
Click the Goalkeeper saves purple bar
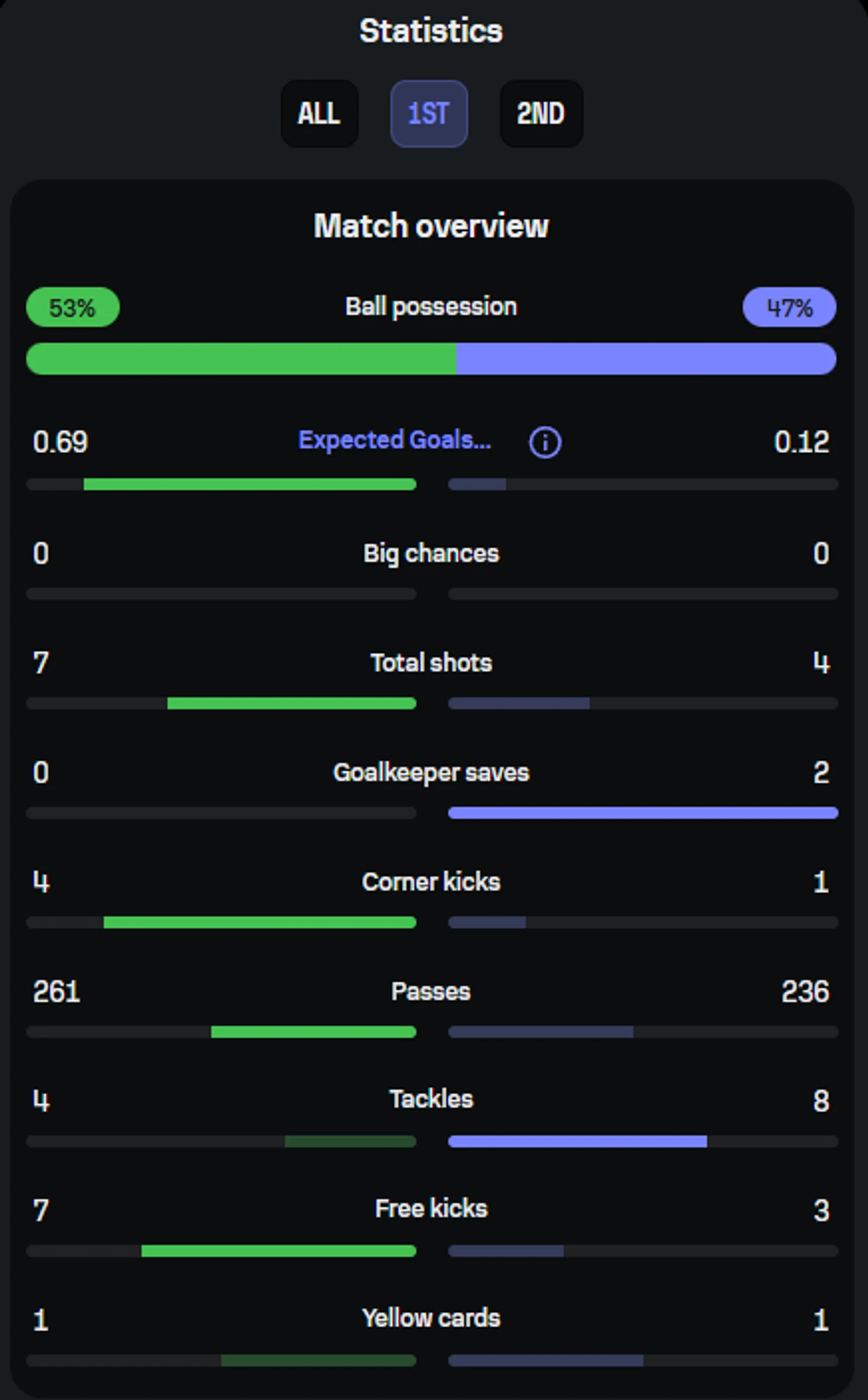[643, 813]
